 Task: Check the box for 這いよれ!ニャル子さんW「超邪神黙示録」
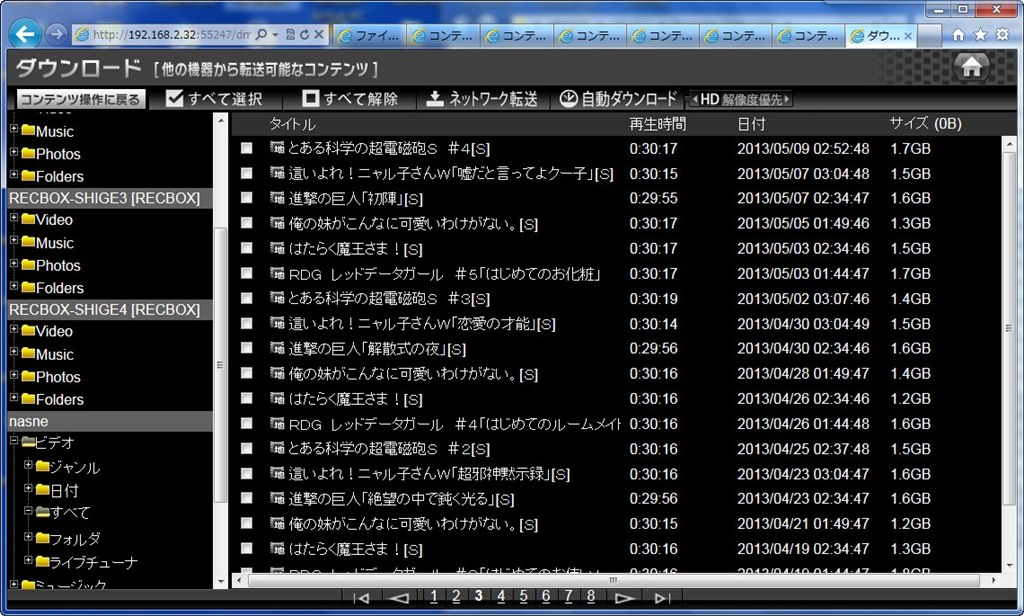point(246,474)
